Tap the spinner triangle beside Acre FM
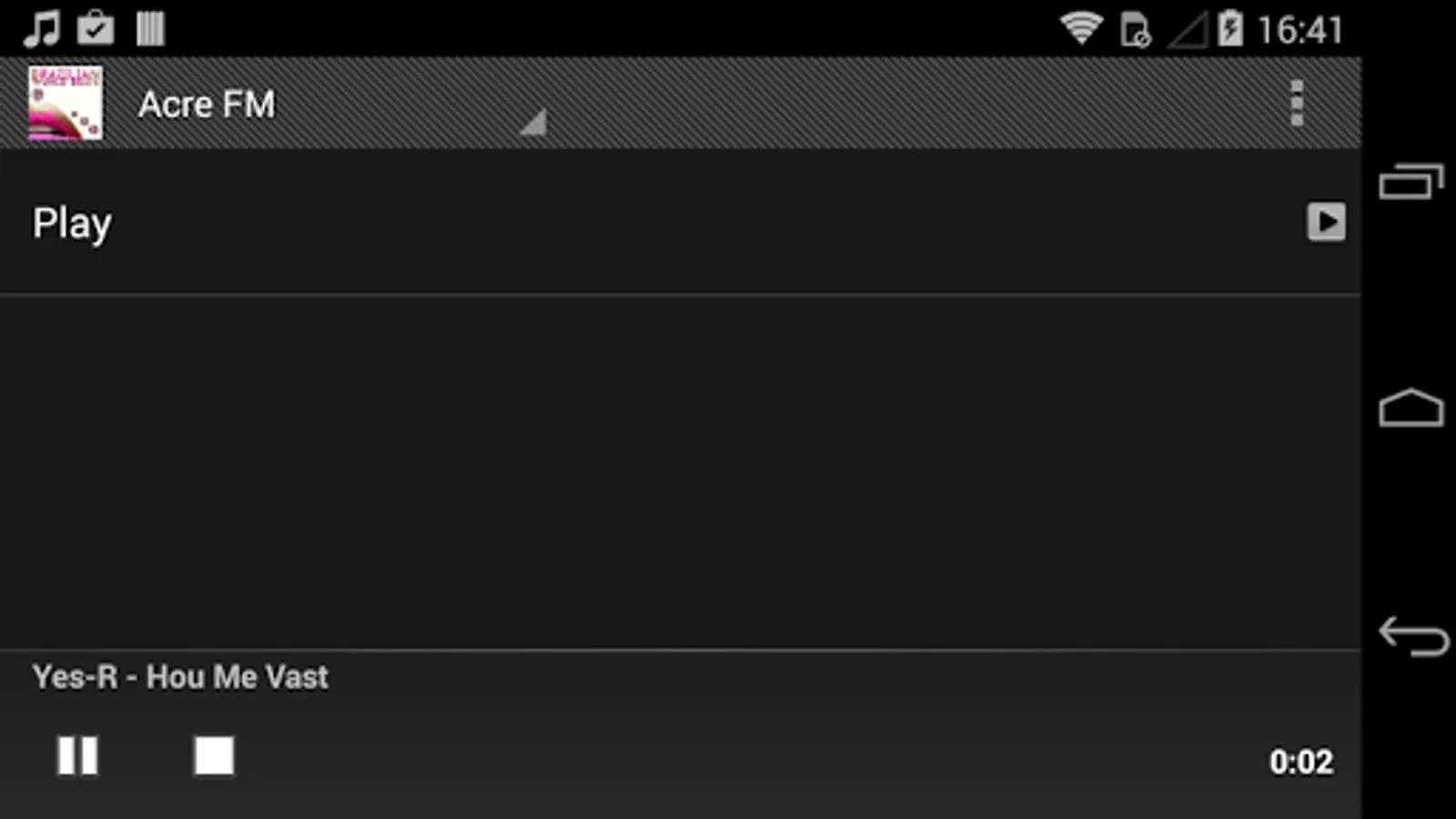This screenshot has height=819, width=1456. 534,122
